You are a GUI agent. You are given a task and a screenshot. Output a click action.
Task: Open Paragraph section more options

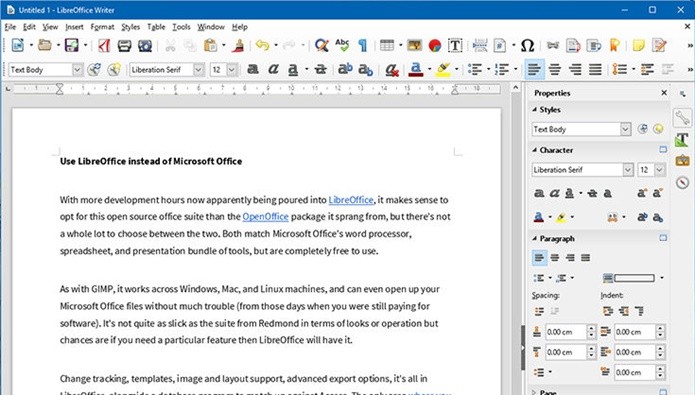coord(663,238)
